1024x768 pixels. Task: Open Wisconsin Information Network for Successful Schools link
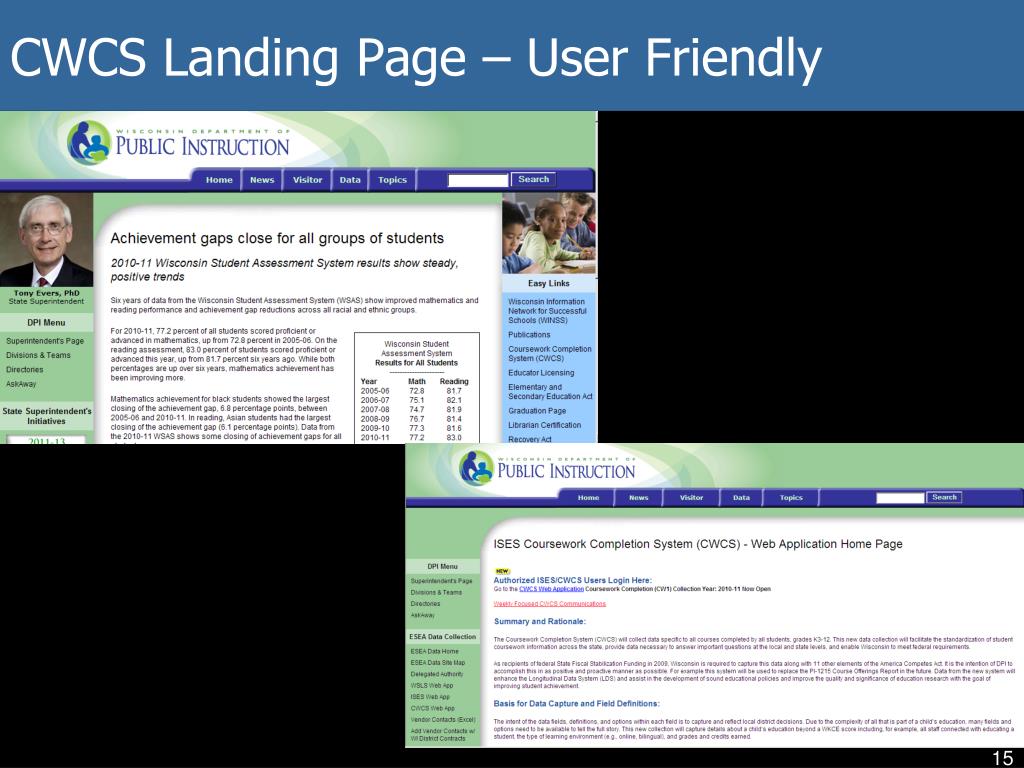547,311
